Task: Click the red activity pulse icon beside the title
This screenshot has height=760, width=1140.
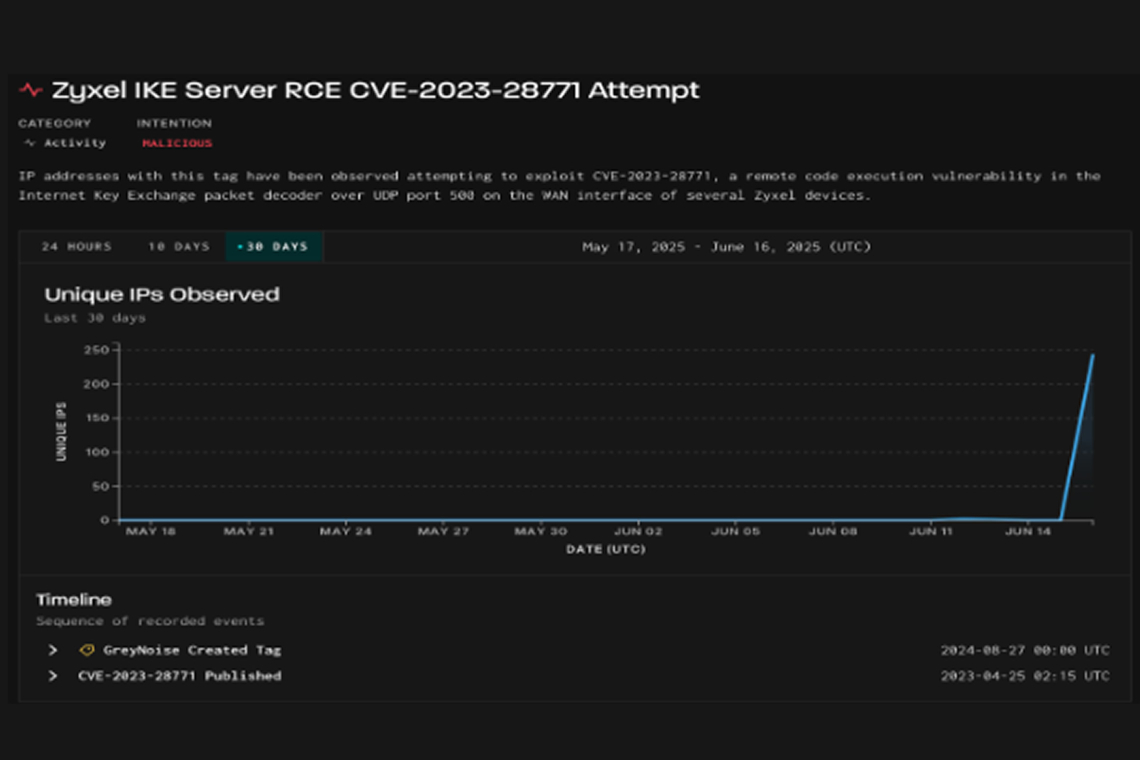Action: (x=31, y=90)
